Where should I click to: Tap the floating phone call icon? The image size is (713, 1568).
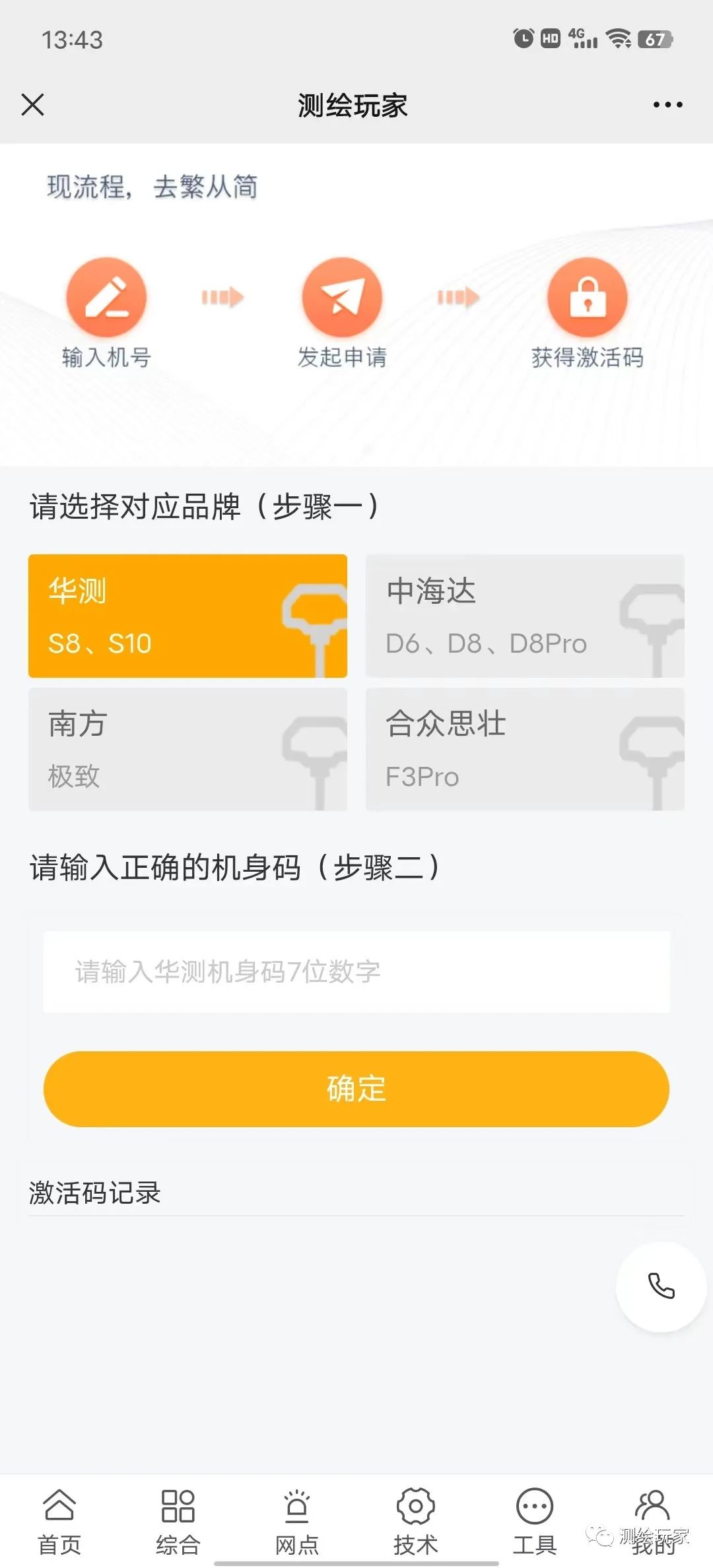661,1286
